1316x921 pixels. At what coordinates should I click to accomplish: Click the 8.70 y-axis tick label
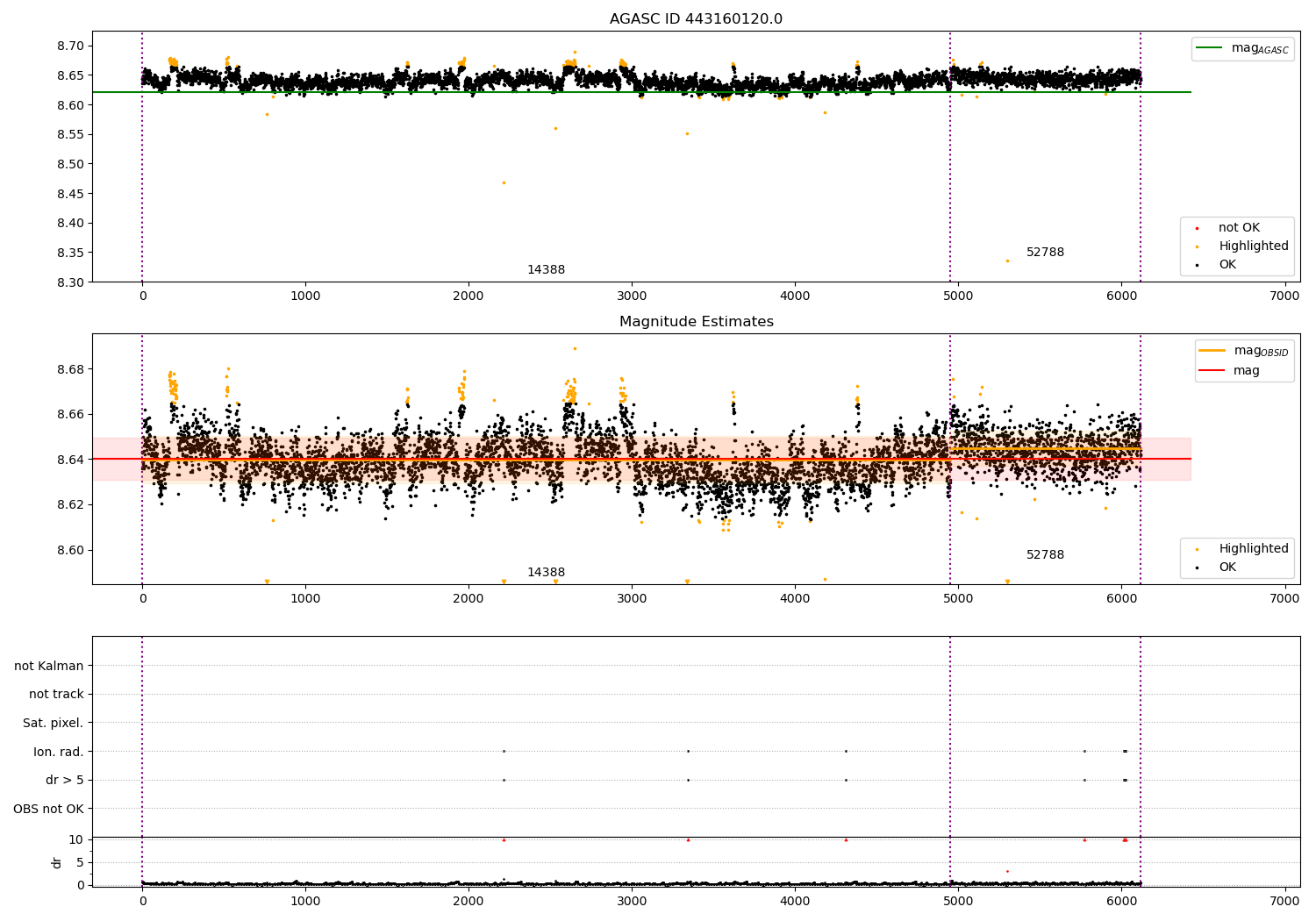coord(70,46)
